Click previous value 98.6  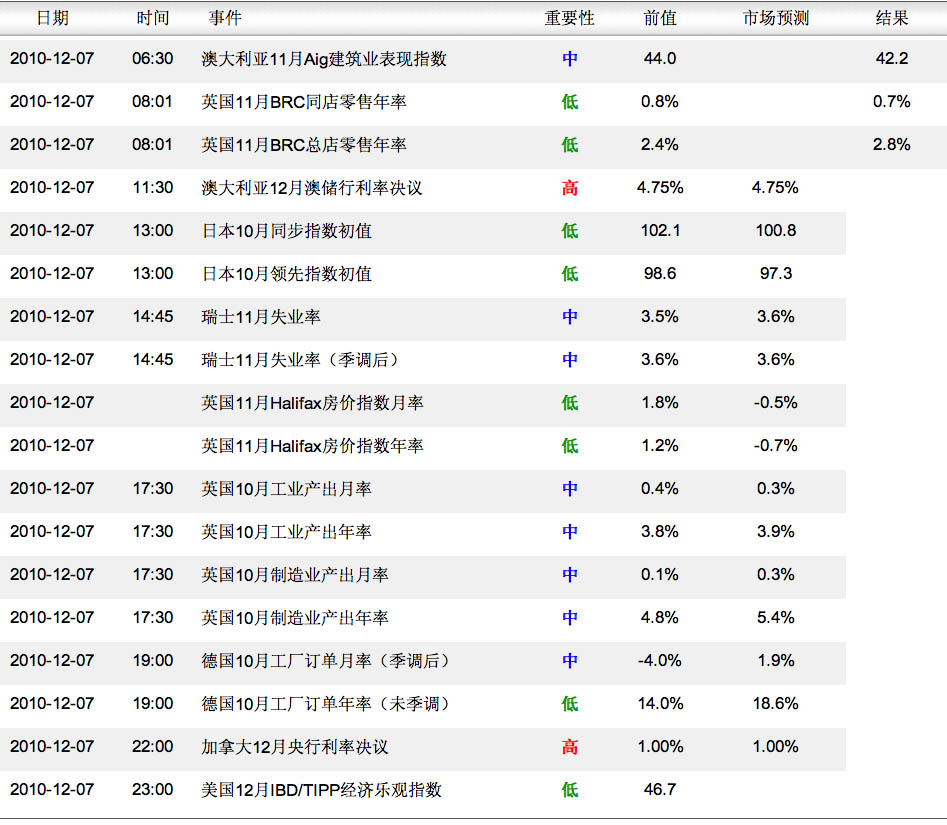tap(660, 274)
